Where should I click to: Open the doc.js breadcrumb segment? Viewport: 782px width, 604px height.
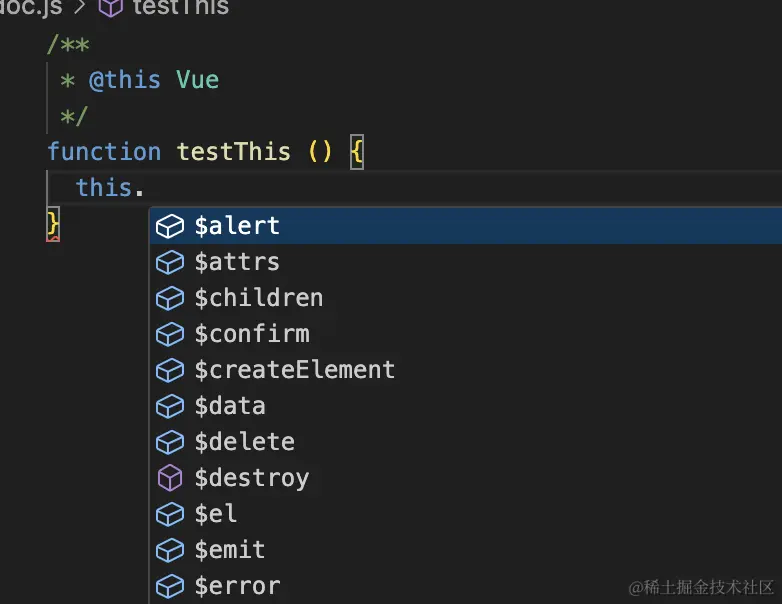tap(31, 8)
